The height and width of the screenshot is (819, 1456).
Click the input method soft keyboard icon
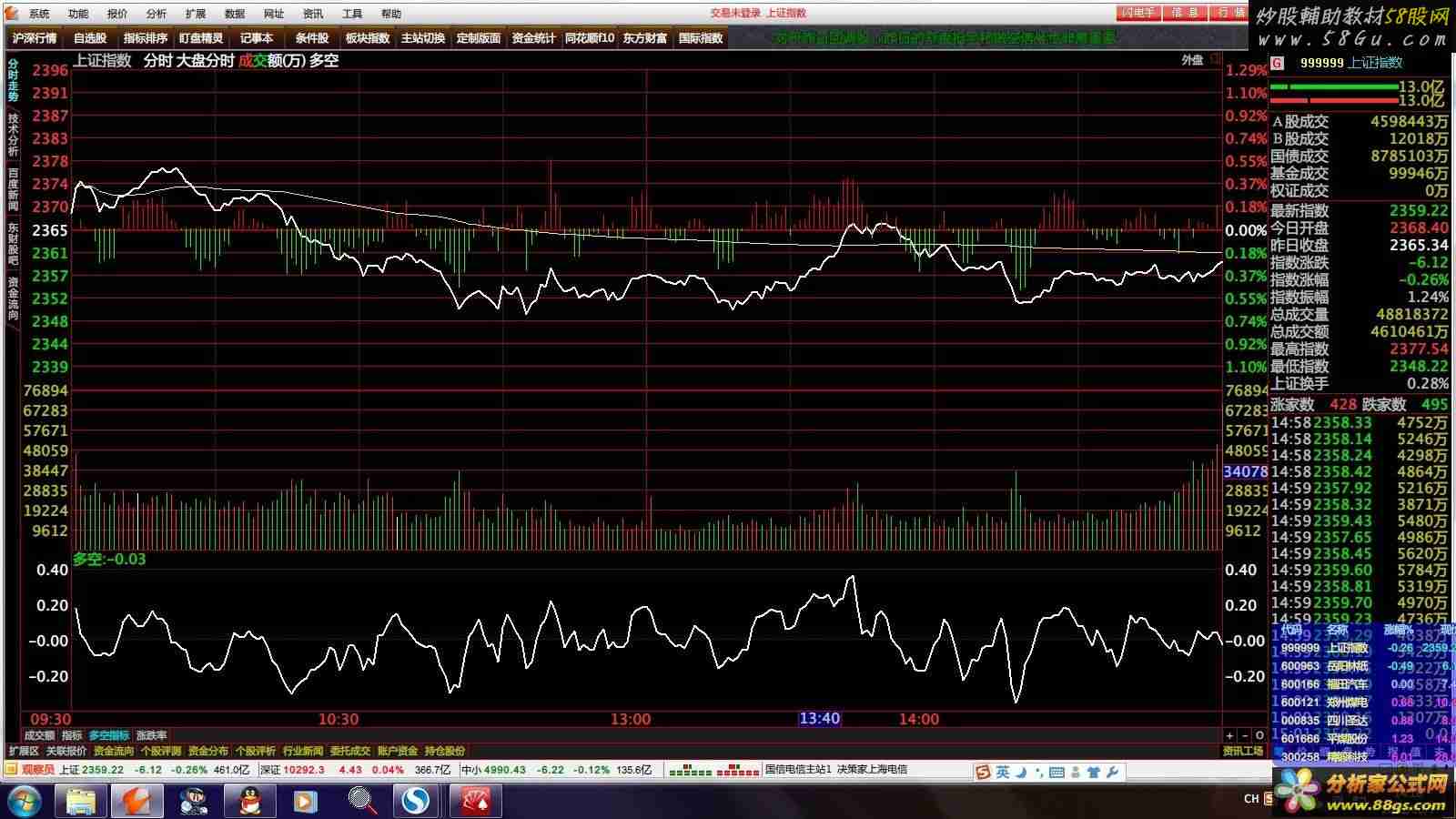pos(1057,772)
